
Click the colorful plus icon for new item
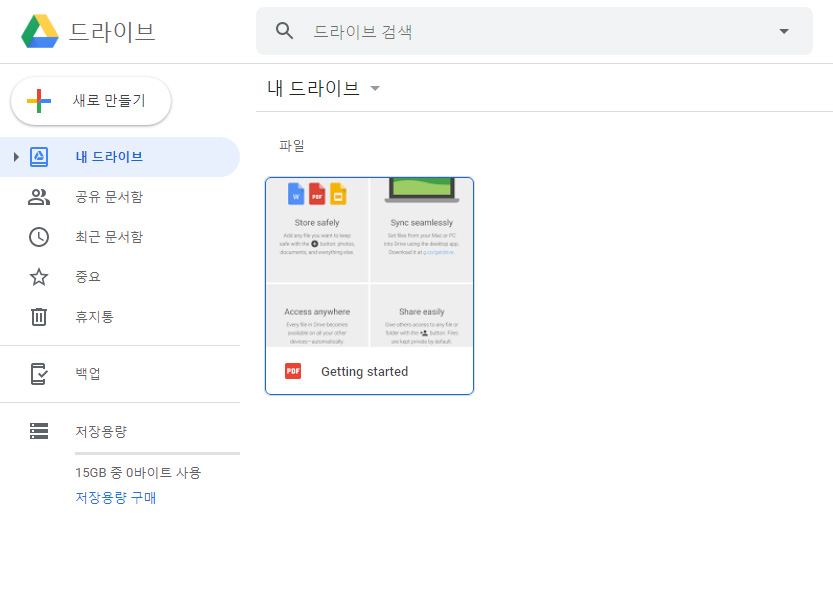[x=39, y=101]
